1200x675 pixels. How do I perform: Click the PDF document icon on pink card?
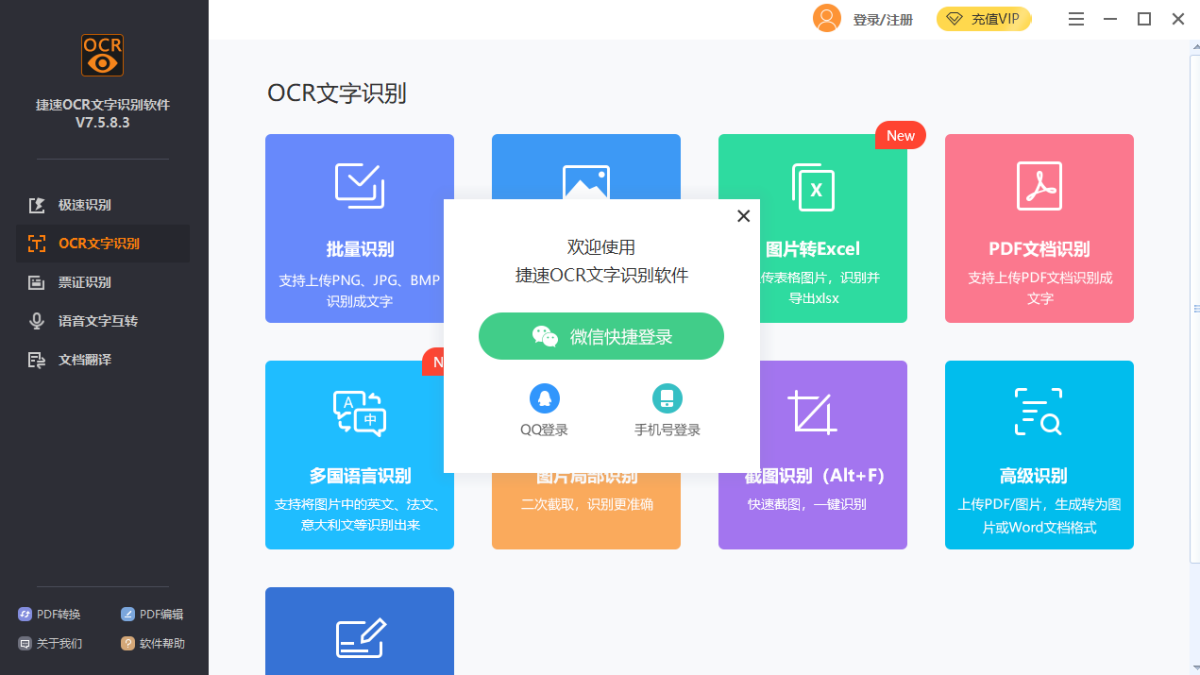point(1039,186)
